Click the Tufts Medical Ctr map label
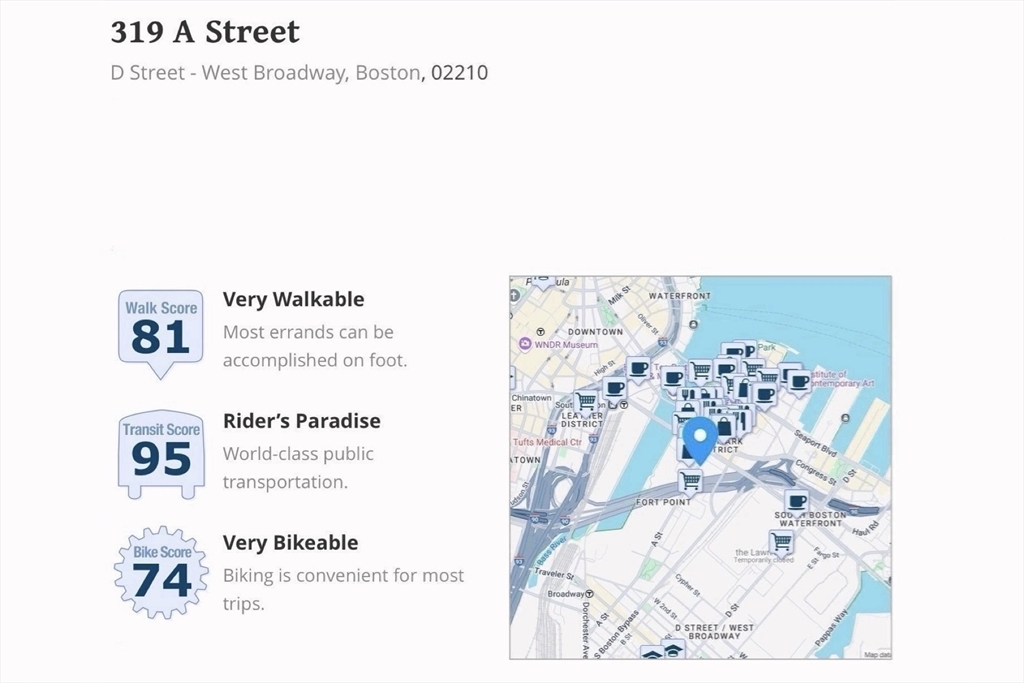1024x683 pixels. click(547, 442)
